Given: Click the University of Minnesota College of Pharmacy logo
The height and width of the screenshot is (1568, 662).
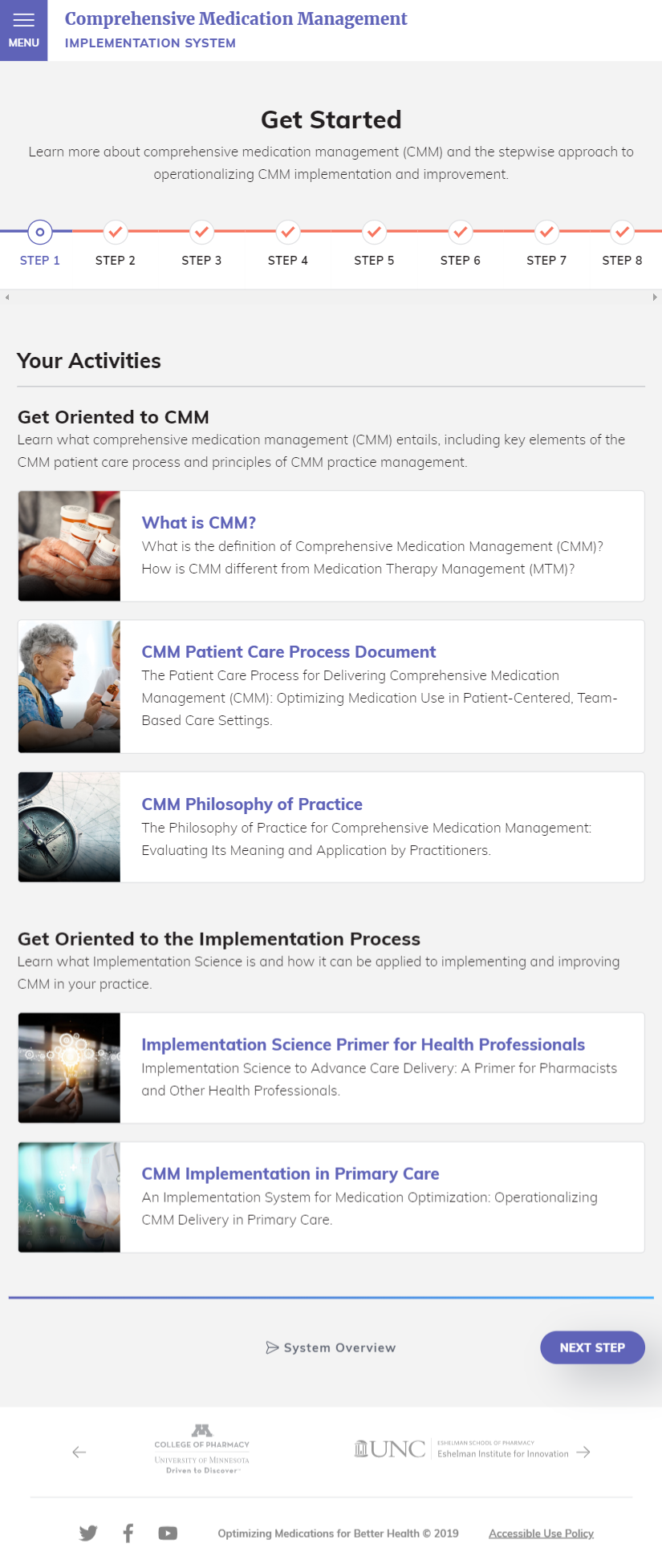Looking at the screenshot, I should coord(201,1448).
